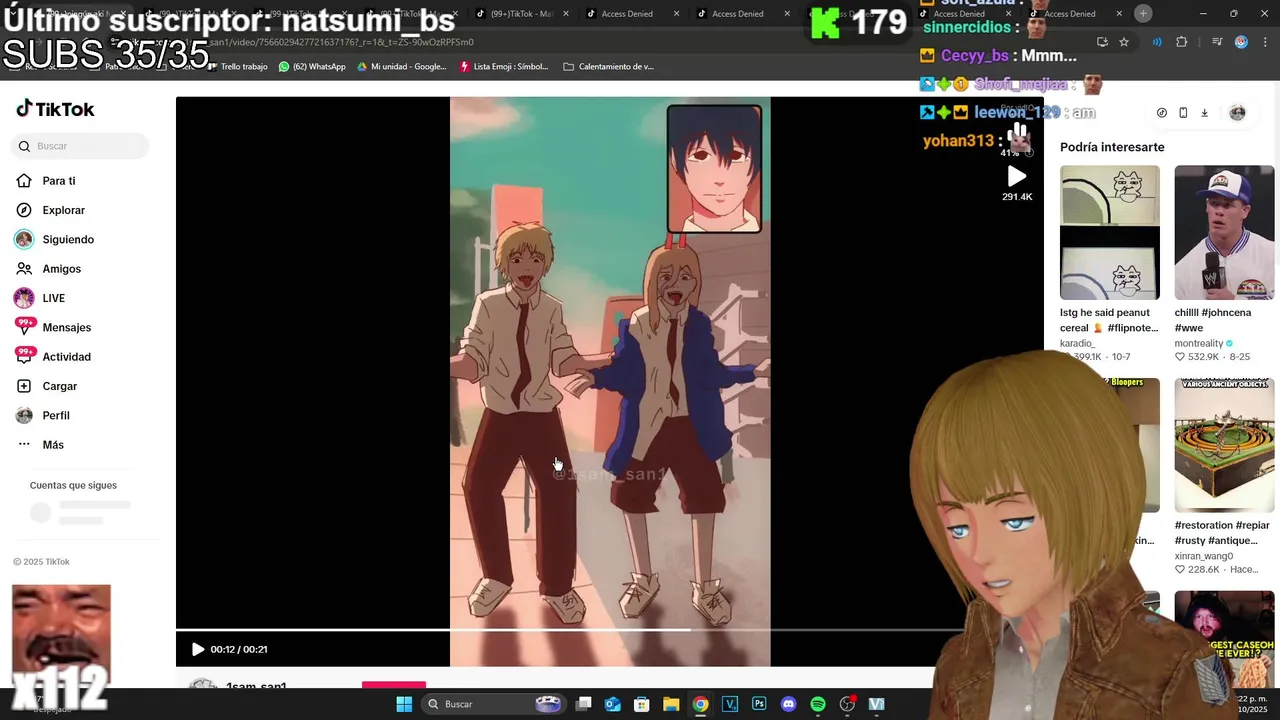The height and width of the screenshot is (720, 1280).
Task: Click Cargar to upload a video
Action: coord(59,386)
